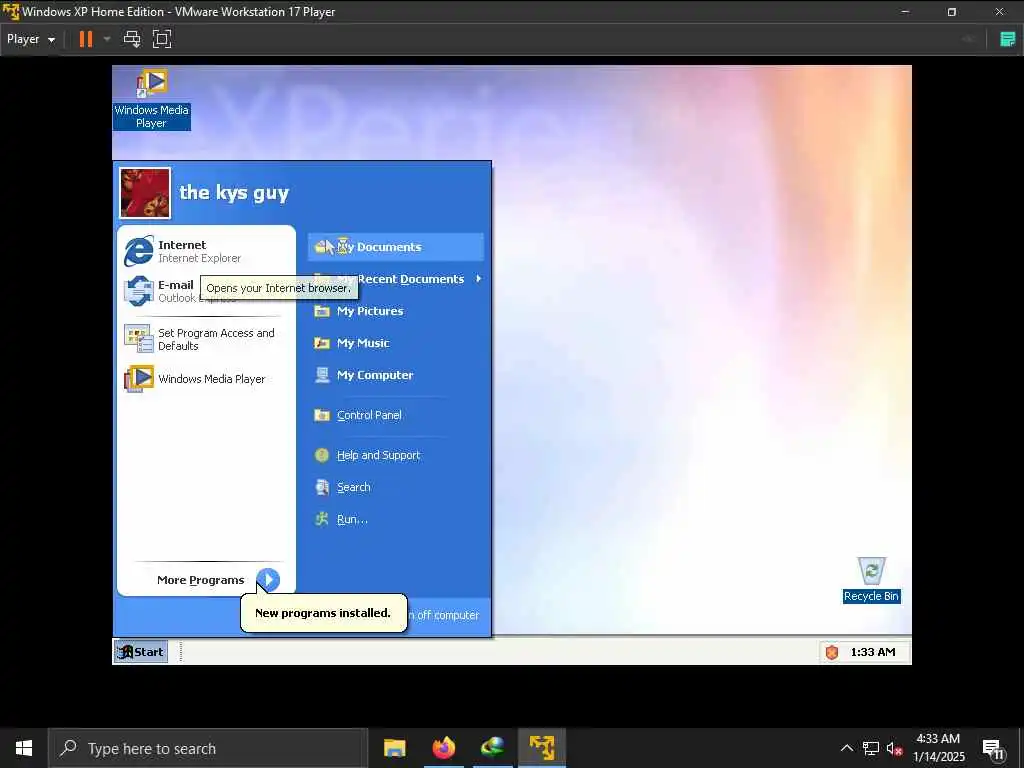Viewport: 1024px width, 768px height.
Task: Open Set Program Access and Defaults
Action: coord(206,339)
